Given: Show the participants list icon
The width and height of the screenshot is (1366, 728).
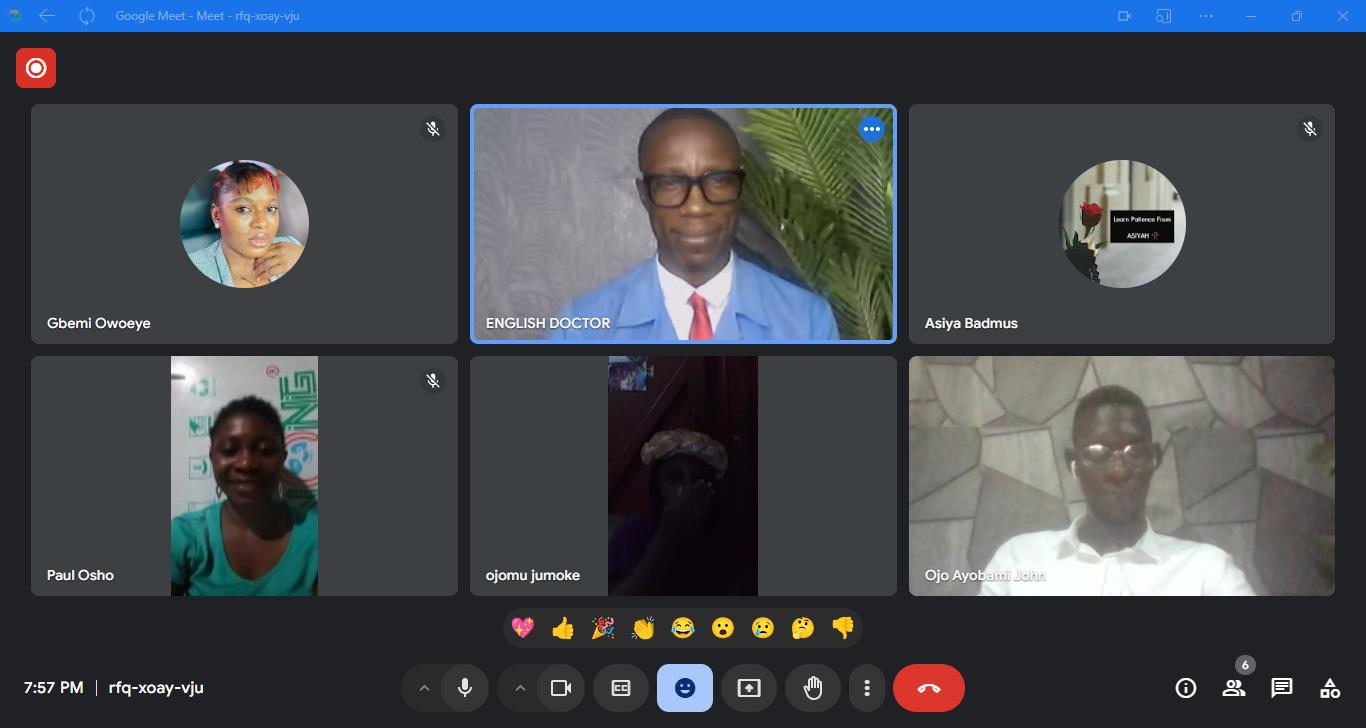Looking at the screenshot, I should (x=1233, y=688).
